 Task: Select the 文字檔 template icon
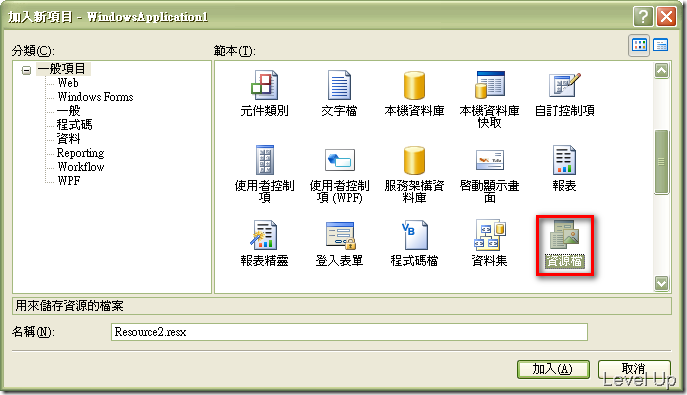pyautogui.click(x=339, y=85)
